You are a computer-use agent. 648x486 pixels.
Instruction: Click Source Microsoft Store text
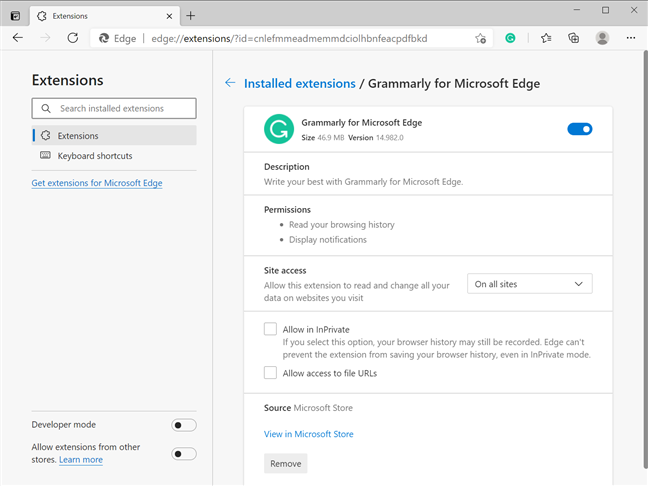[x=308, y=407]
